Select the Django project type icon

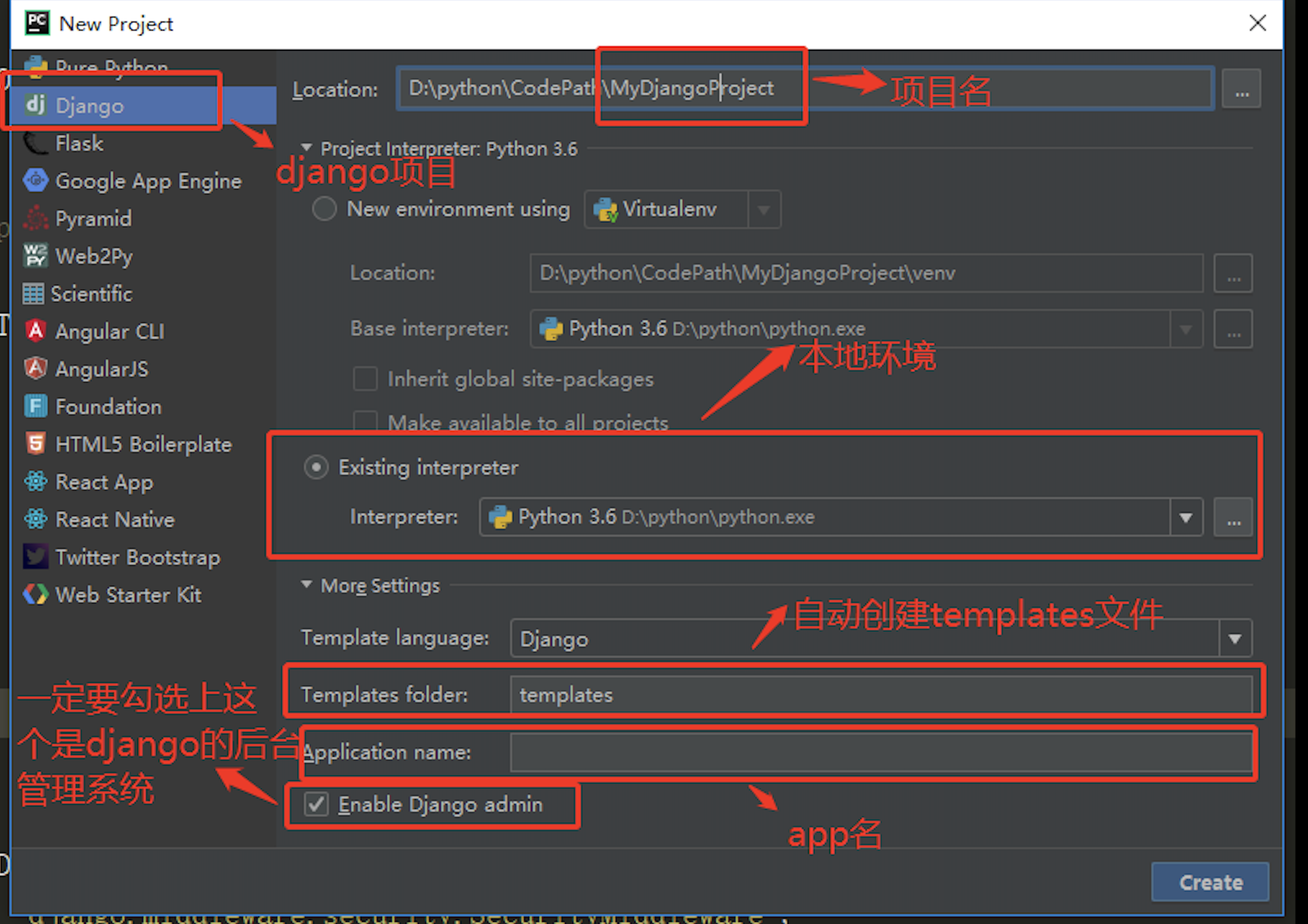[x=35, y=105]
